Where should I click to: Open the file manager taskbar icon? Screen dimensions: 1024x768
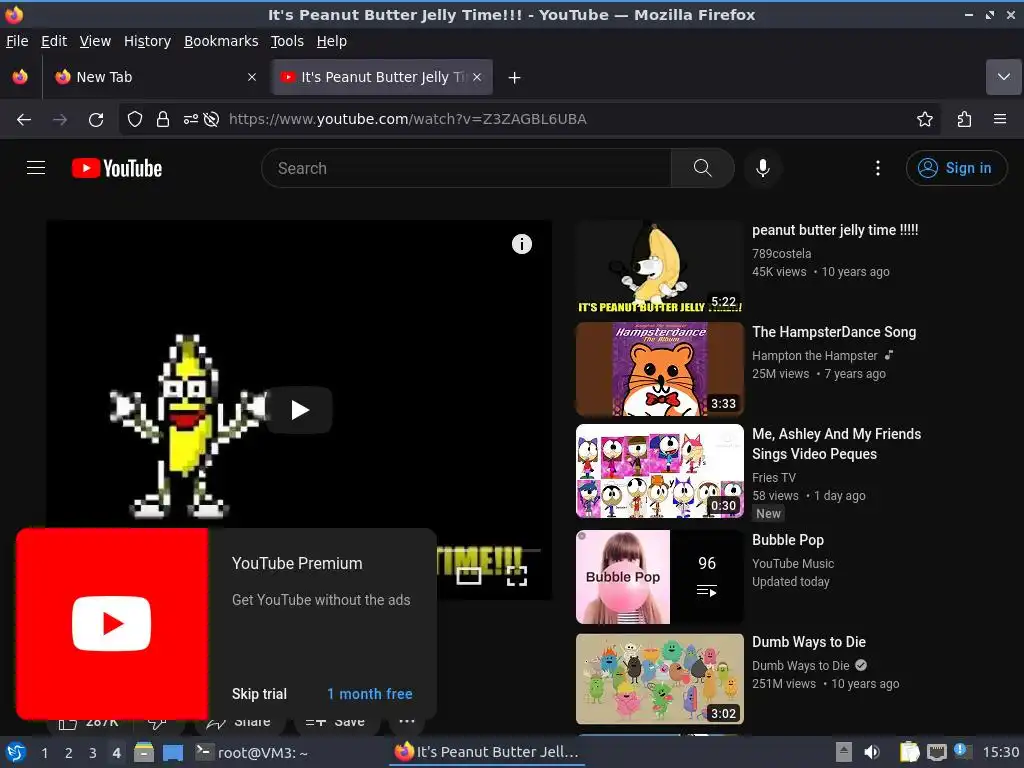(x=144, y=753)
